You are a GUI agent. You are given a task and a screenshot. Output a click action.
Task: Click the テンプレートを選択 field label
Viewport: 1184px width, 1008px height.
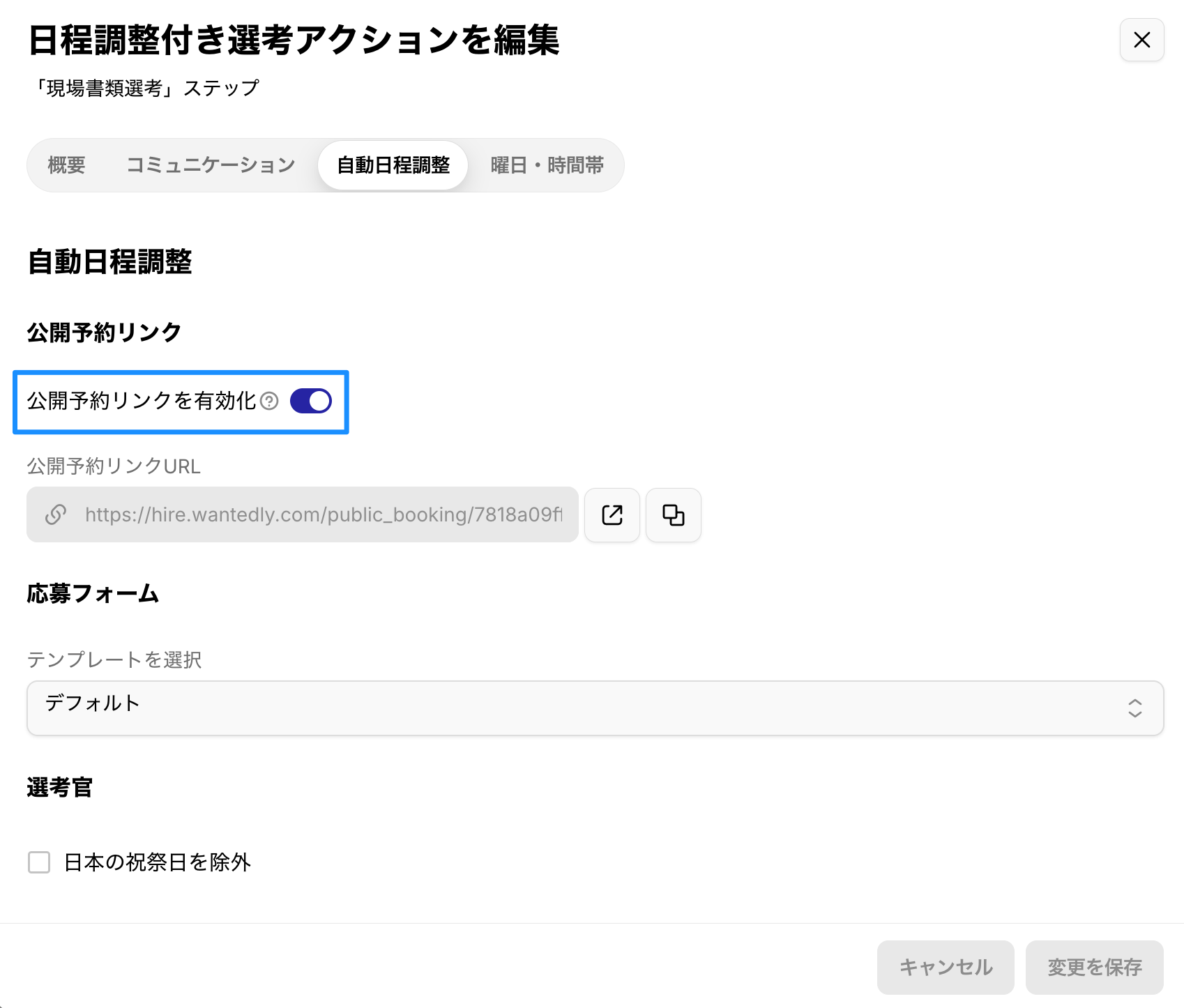point(114,659)
